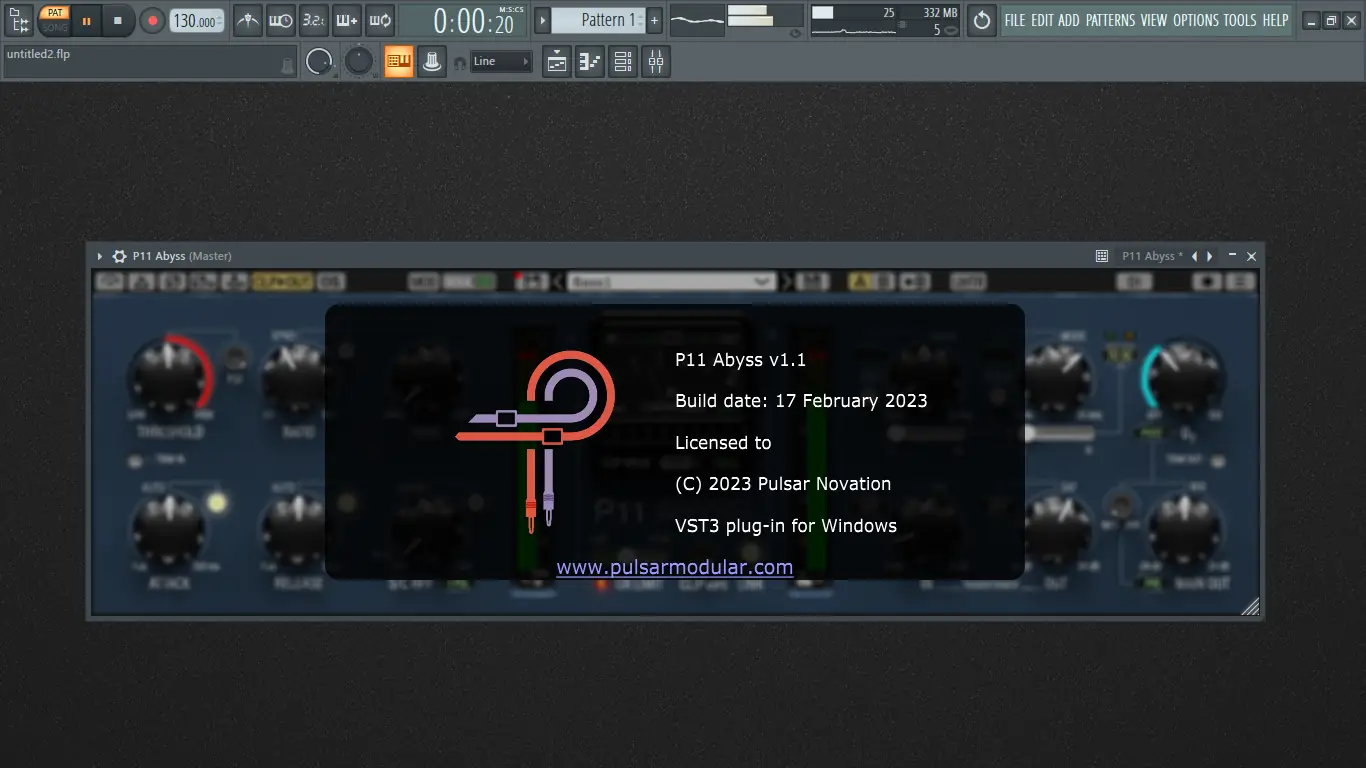Open the P11 Abyss preset name menu
This screenshot has width=1366, height=768.
[1152, 257]
